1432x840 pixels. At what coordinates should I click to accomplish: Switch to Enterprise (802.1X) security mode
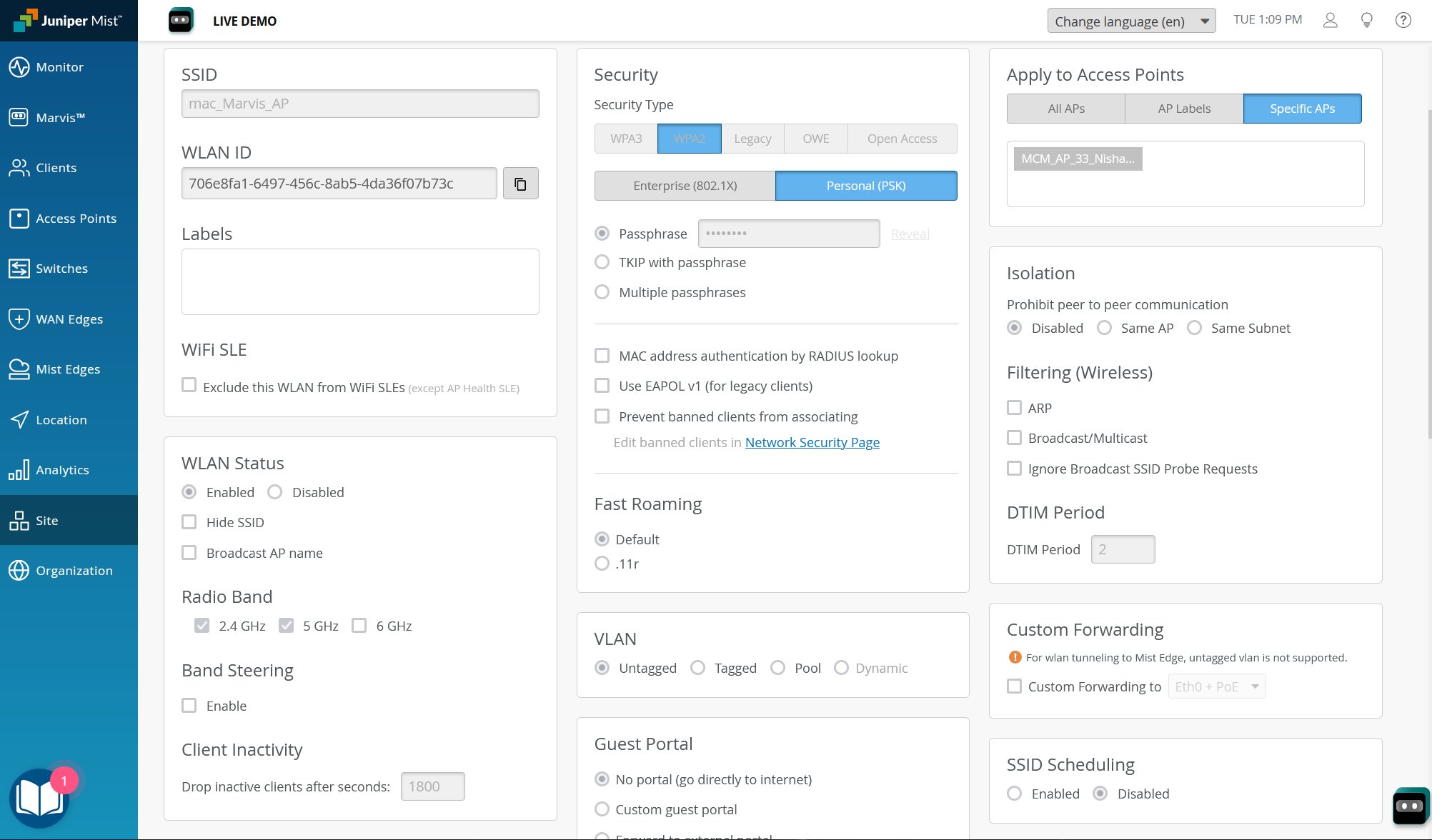pyautogui.click(x=685, y=185)
